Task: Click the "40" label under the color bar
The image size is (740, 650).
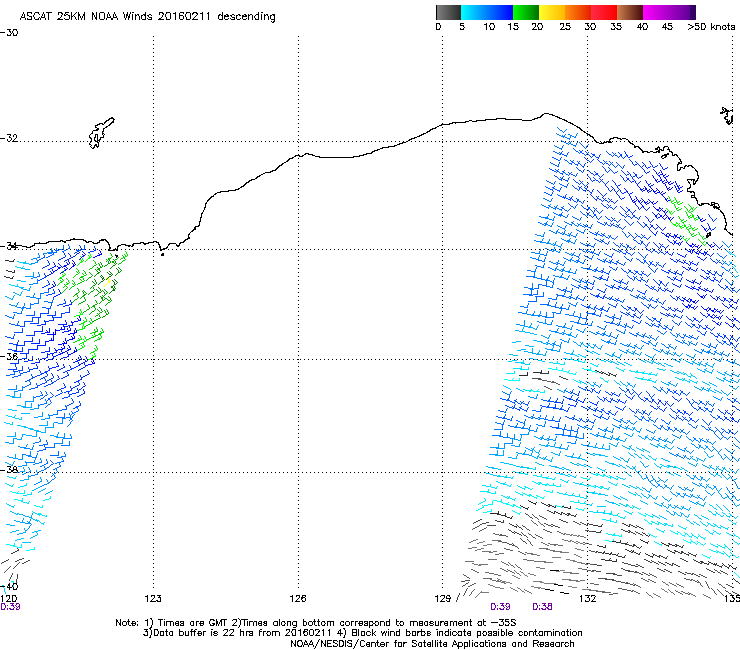Action: point(642,27)
